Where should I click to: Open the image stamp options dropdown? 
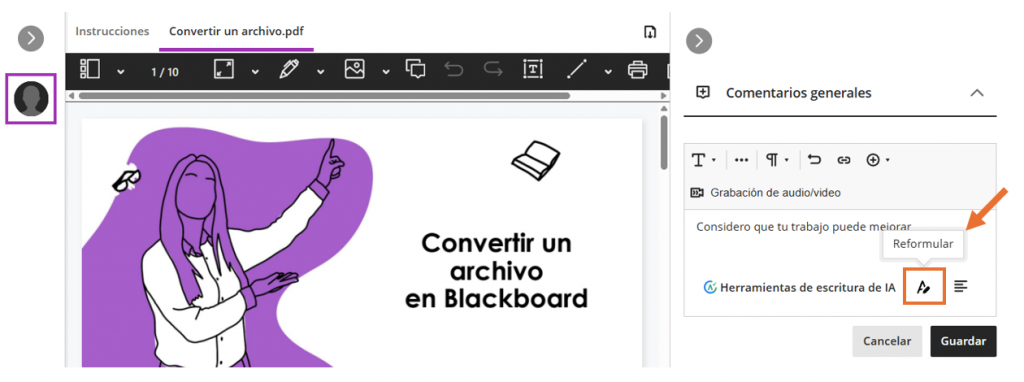(386, 71)
